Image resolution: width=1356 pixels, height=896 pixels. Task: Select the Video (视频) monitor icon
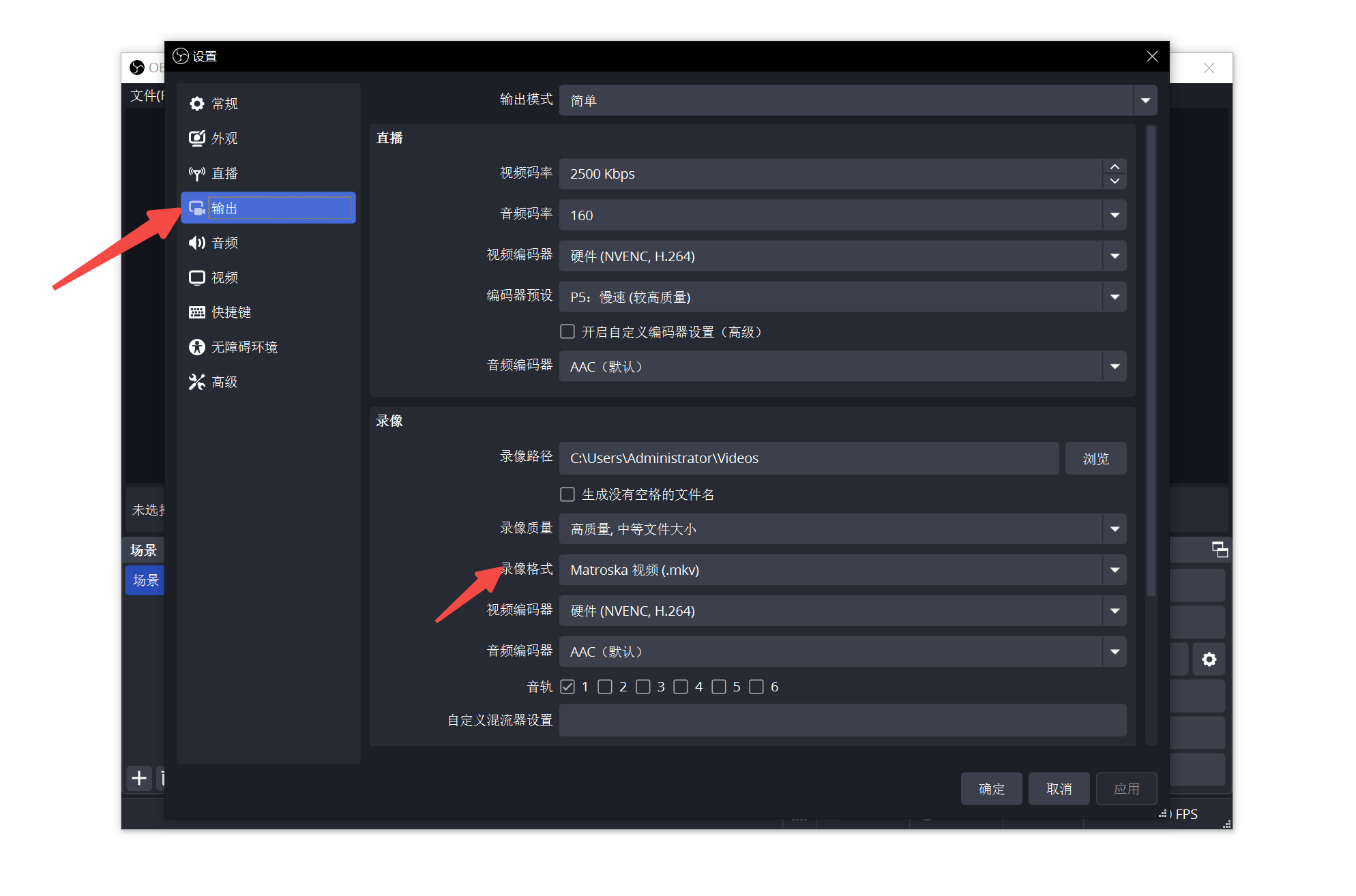[197, 278]
